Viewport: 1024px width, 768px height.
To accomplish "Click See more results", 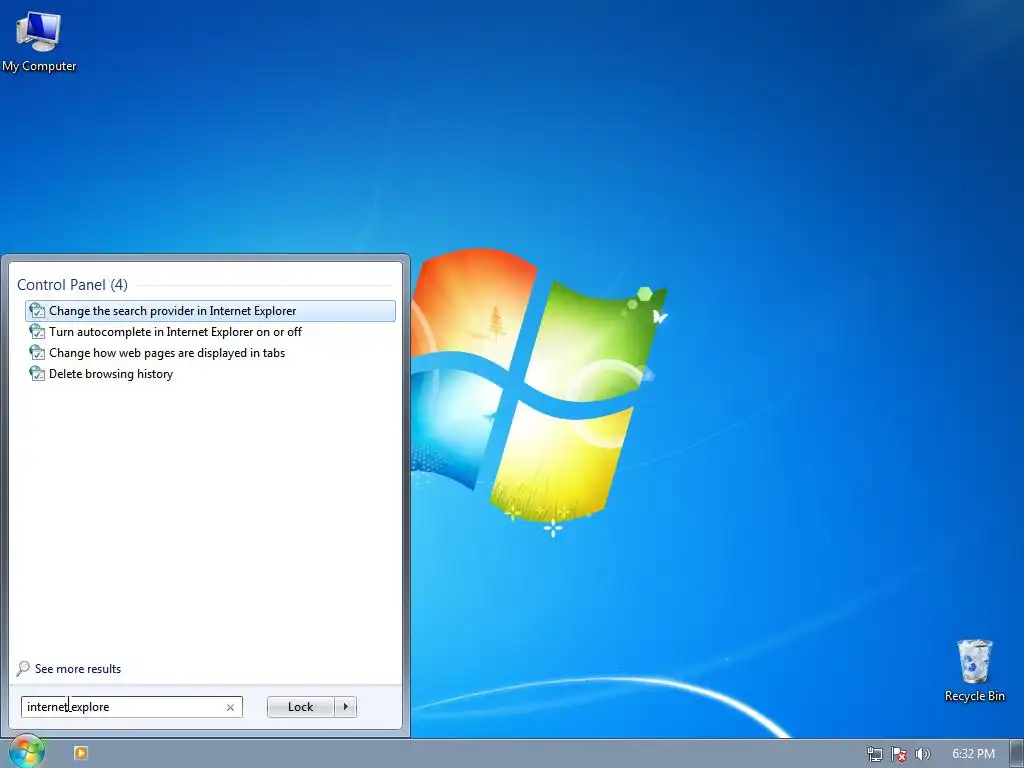I will click(78, 669).
